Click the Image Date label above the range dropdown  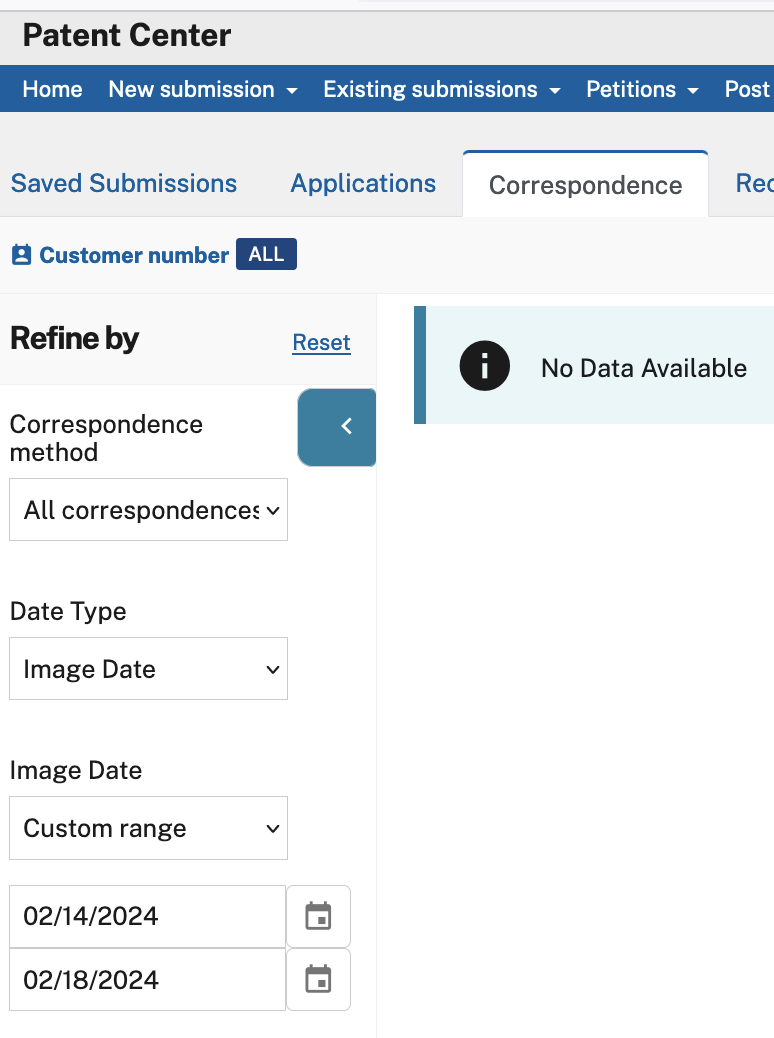click(76, 770)
